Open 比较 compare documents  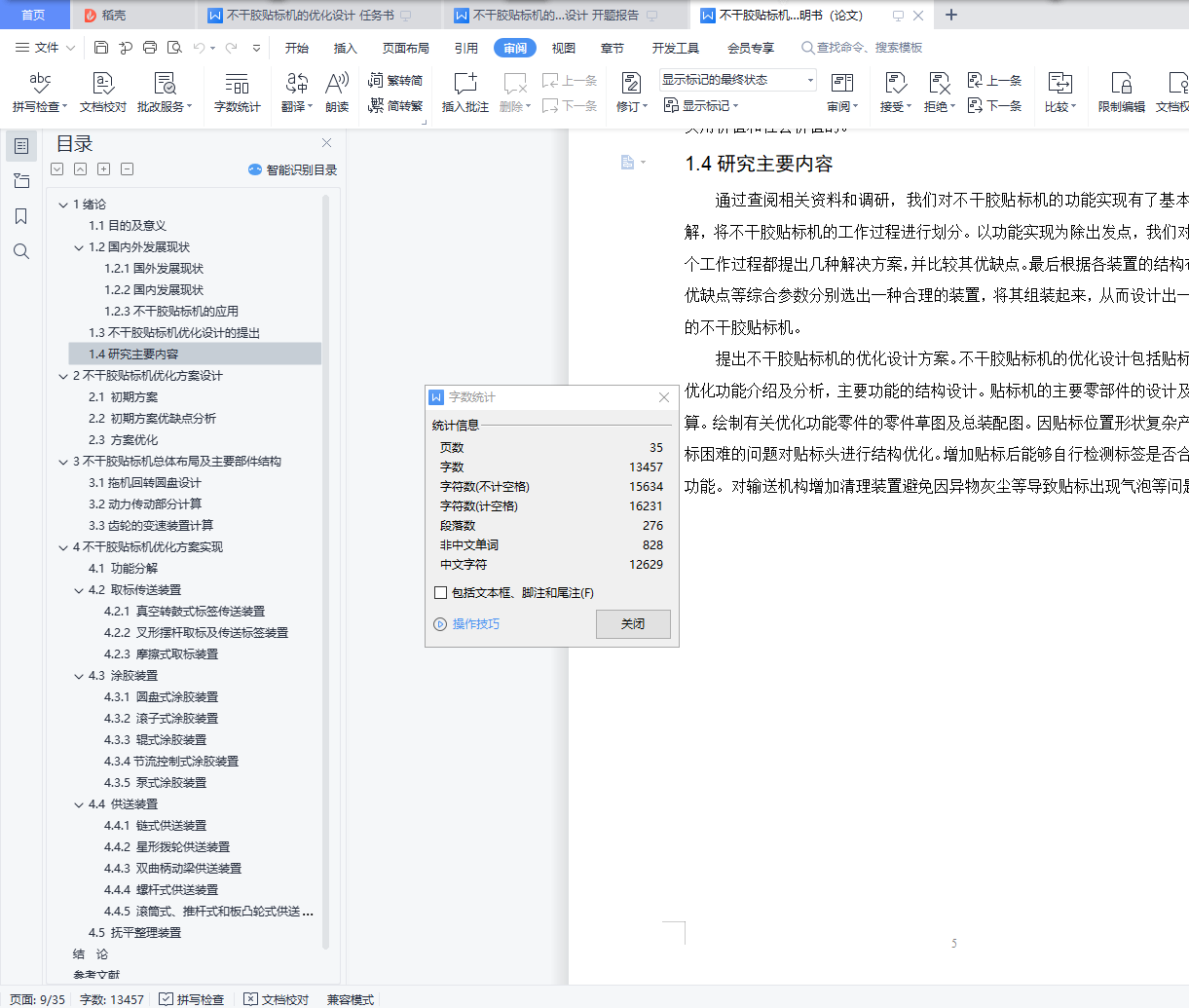1059,93
